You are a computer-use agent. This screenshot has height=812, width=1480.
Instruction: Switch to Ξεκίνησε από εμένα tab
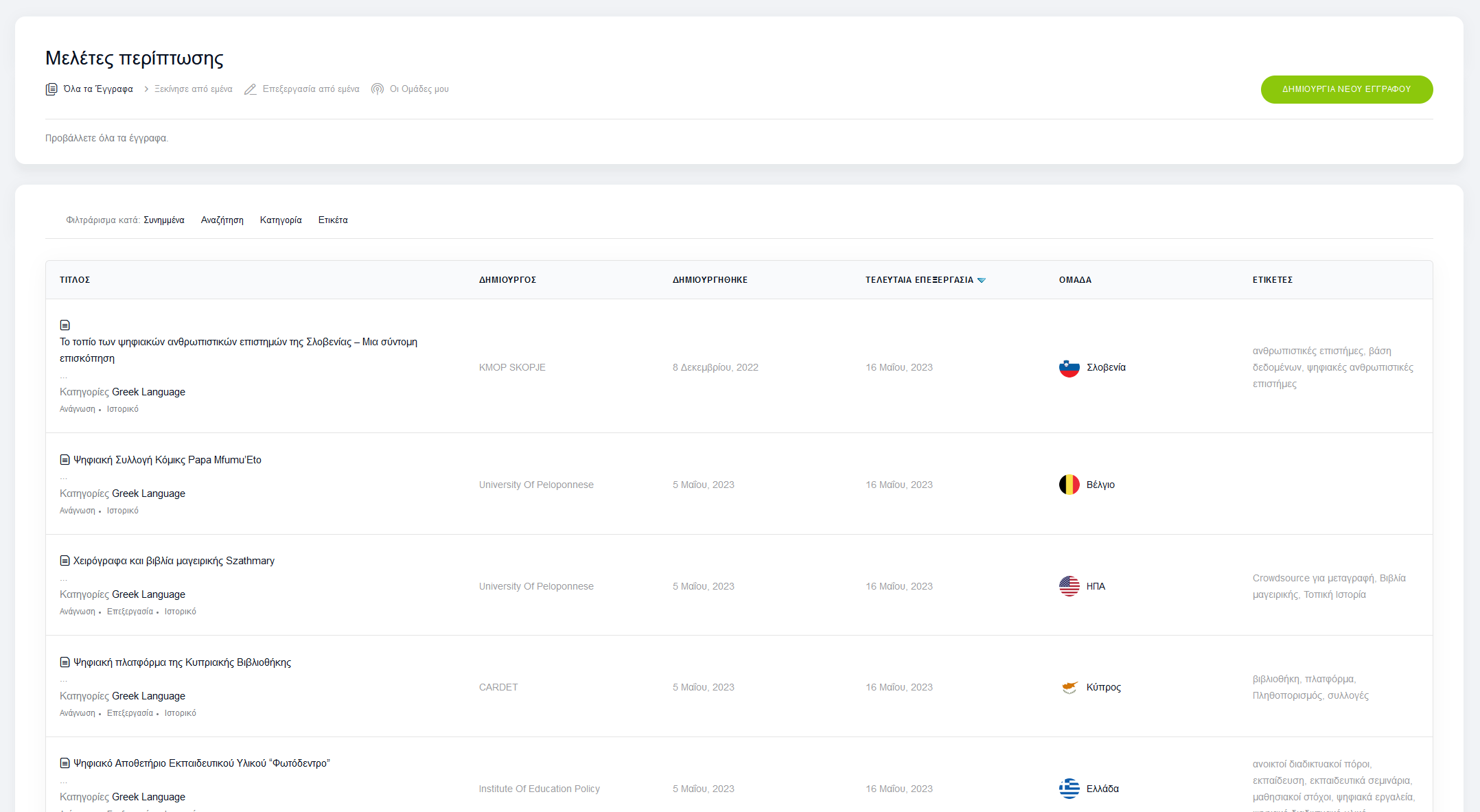(x=193, y=89)
